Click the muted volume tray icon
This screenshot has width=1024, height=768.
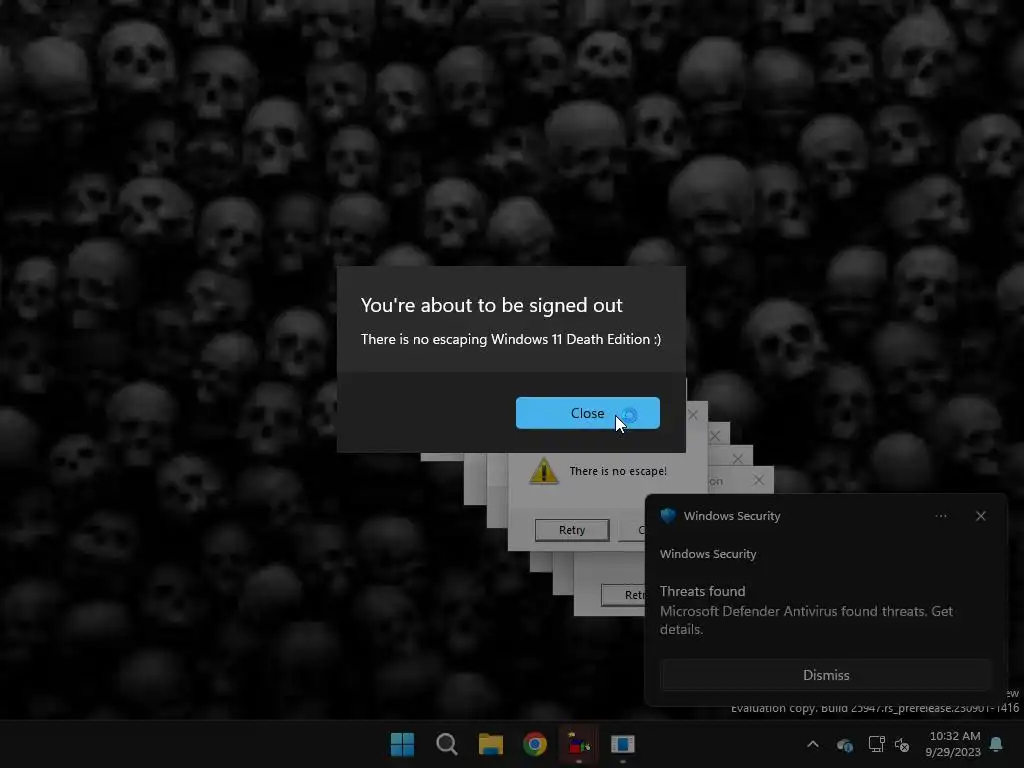tap(902, 744)
